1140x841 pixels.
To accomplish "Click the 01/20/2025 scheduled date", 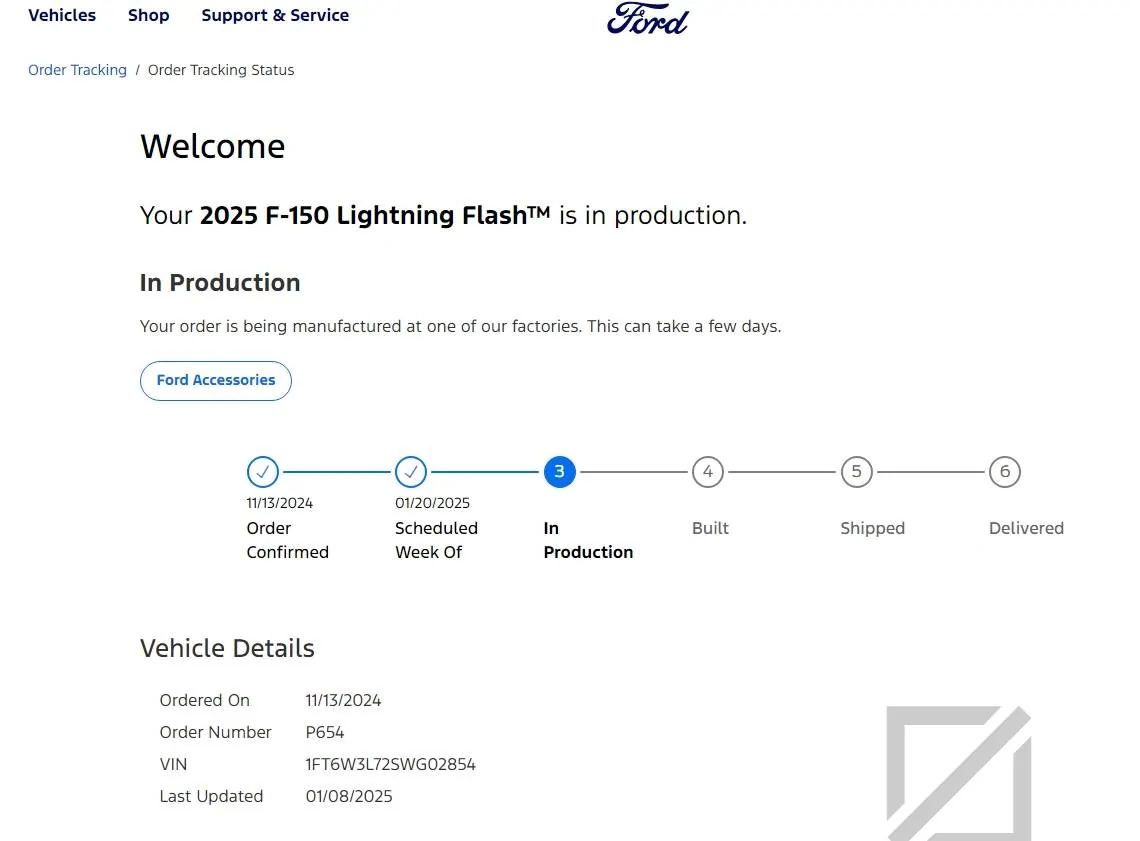I will coord(433,503).
